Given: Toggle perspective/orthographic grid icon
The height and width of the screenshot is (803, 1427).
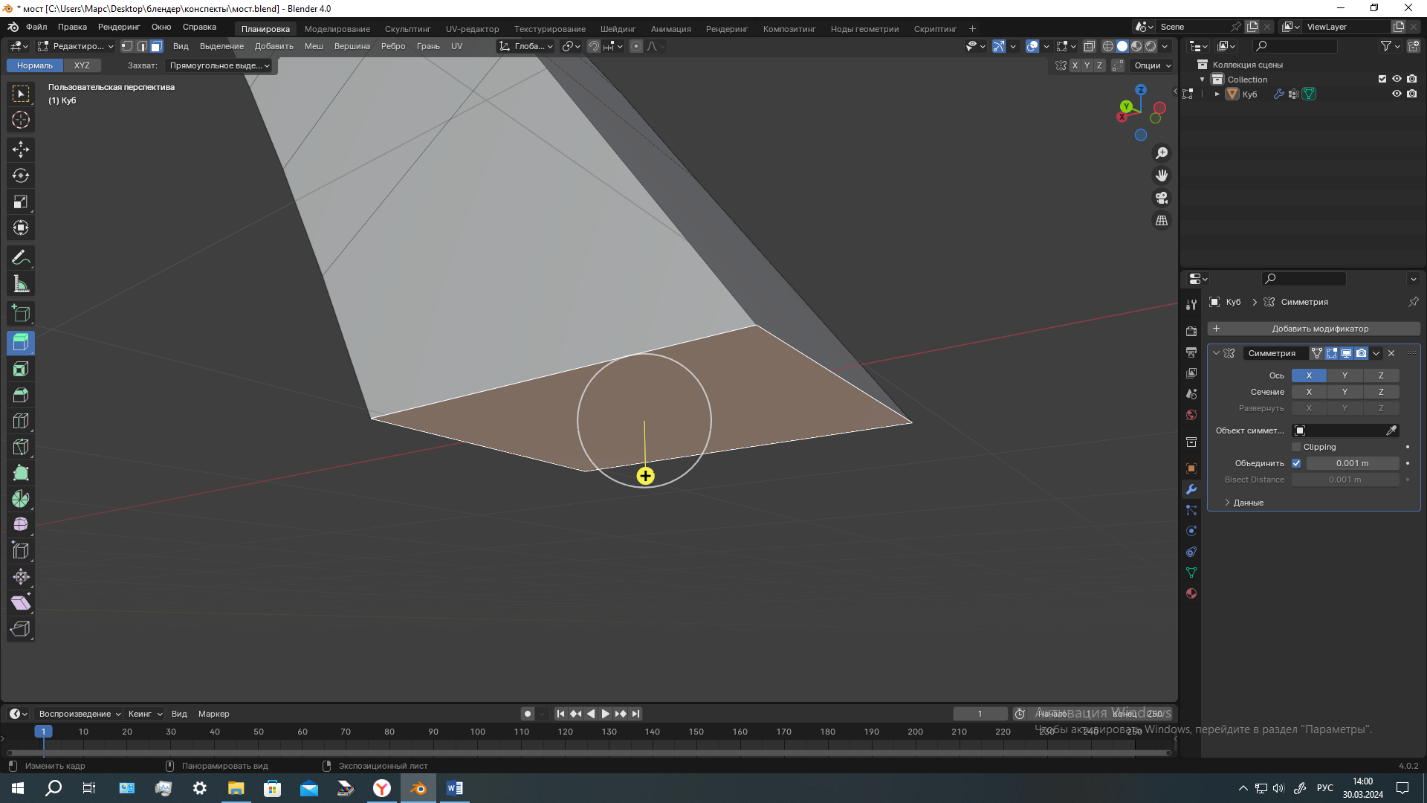Looking at the screenshot, I should point(1161,221).
